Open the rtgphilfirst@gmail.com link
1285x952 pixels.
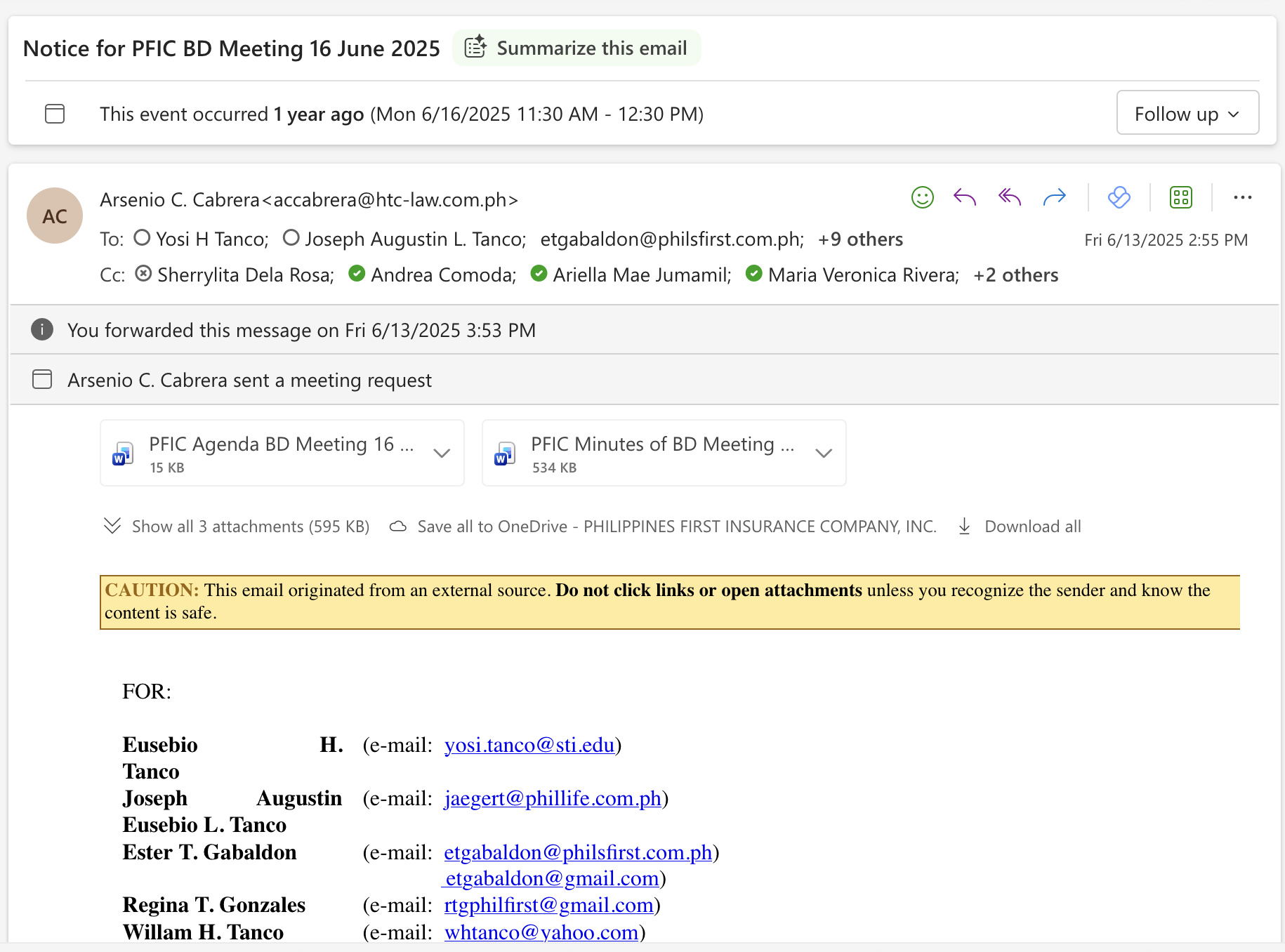(549, 905)
